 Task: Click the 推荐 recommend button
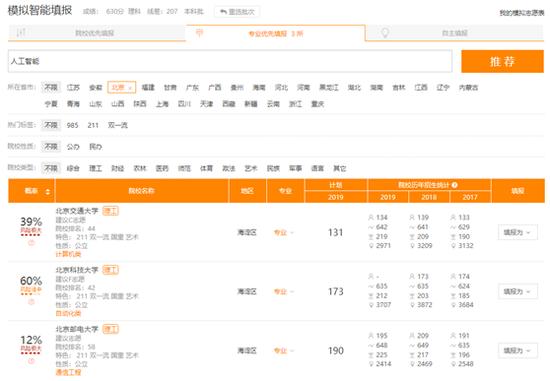[x=502, y=61]
